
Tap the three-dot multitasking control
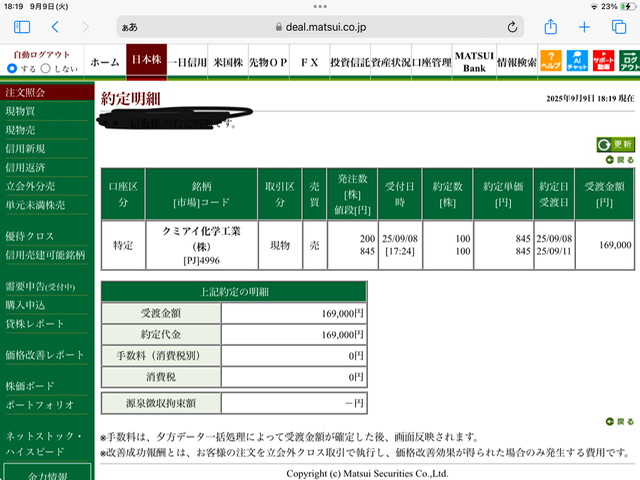tap(320, 7)
